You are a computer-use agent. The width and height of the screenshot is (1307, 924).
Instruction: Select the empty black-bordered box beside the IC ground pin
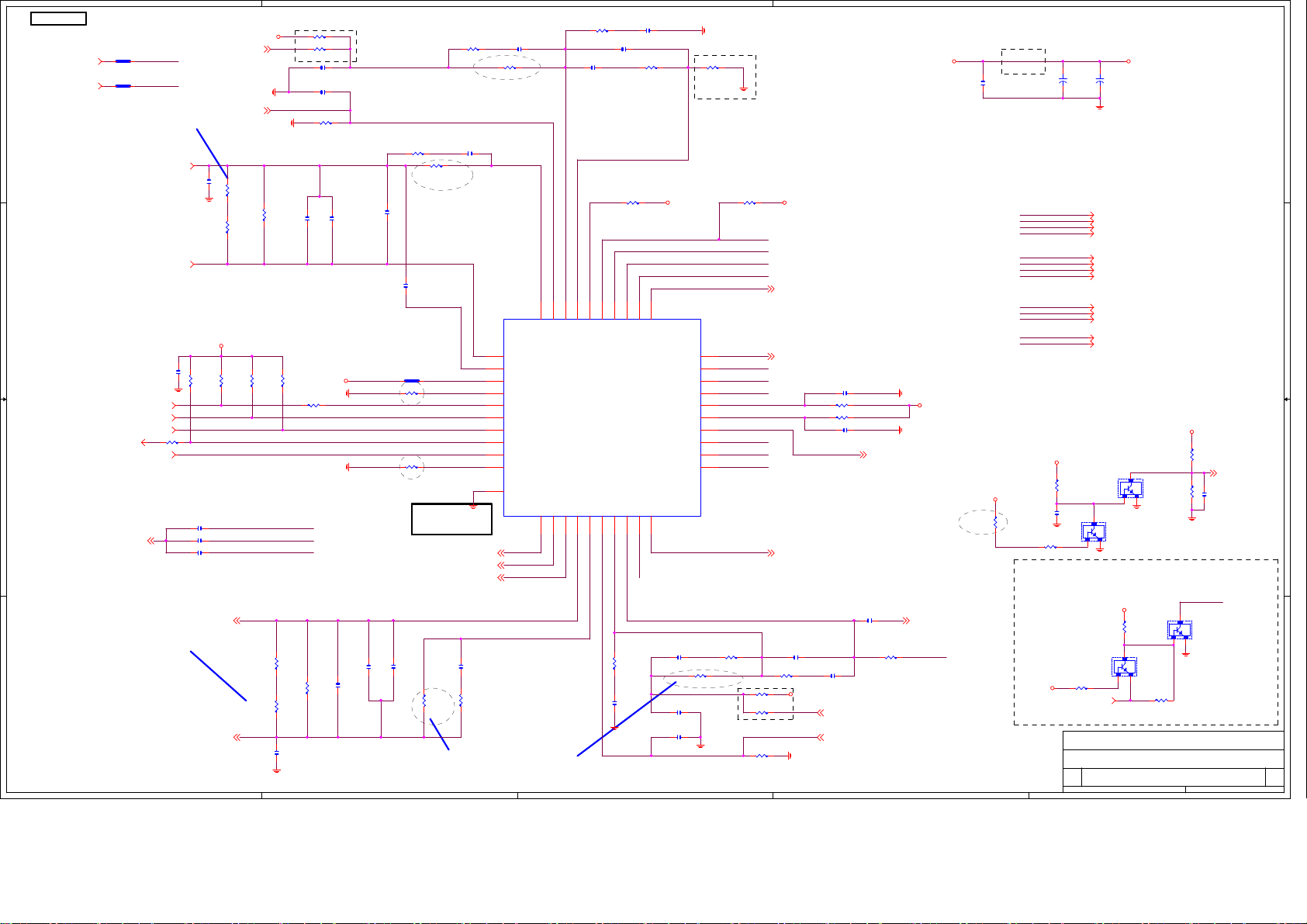pos(451,519)
